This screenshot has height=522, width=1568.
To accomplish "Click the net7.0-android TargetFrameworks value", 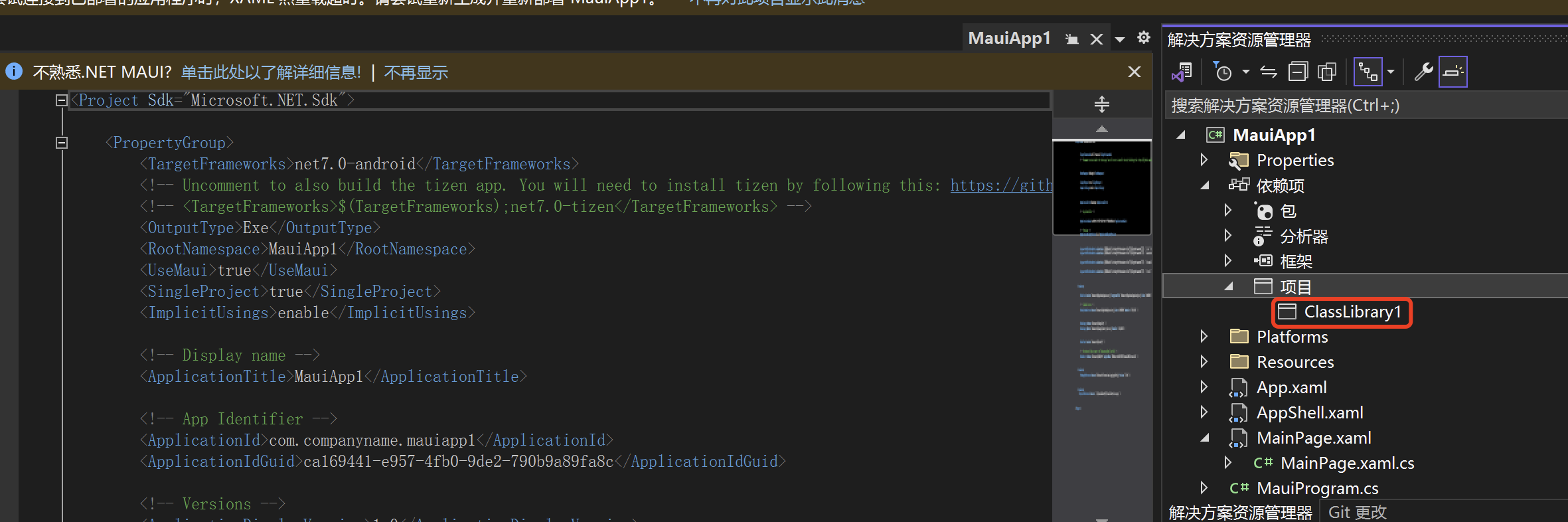I will (x=354, y=164).
